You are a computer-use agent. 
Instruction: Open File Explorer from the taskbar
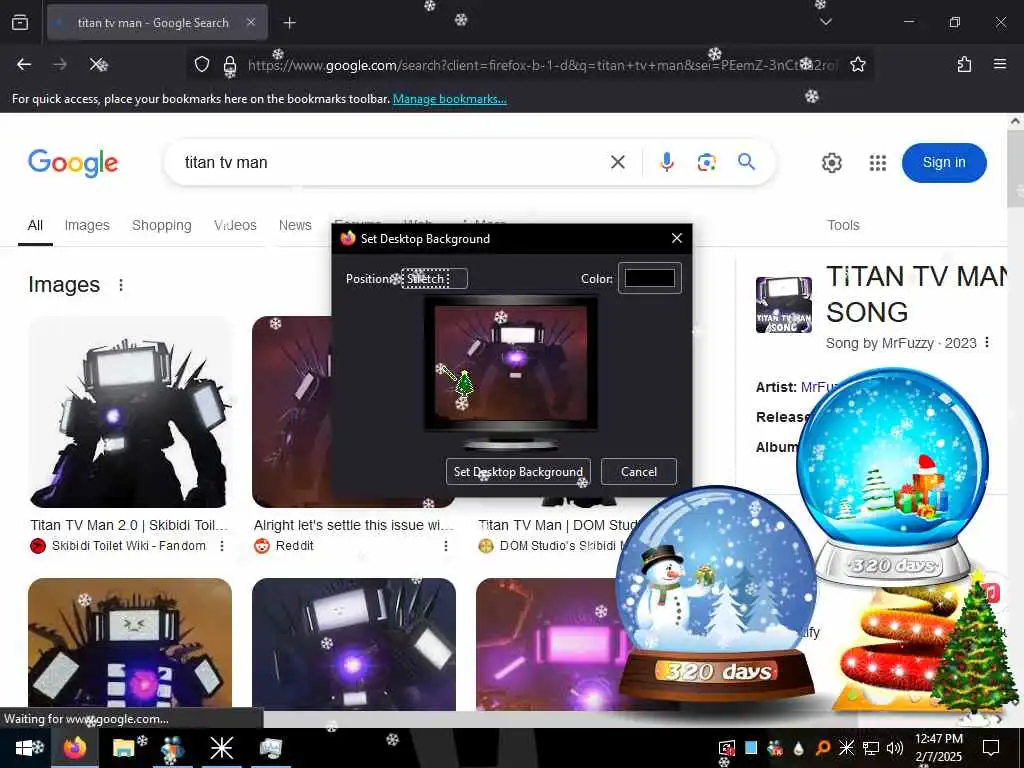pos(123,748)
